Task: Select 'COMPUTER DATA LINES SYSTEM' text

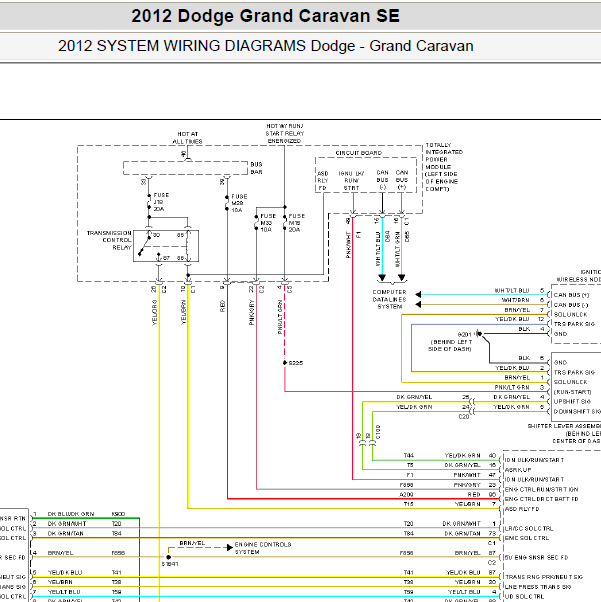Action: [x=389, y=299]
